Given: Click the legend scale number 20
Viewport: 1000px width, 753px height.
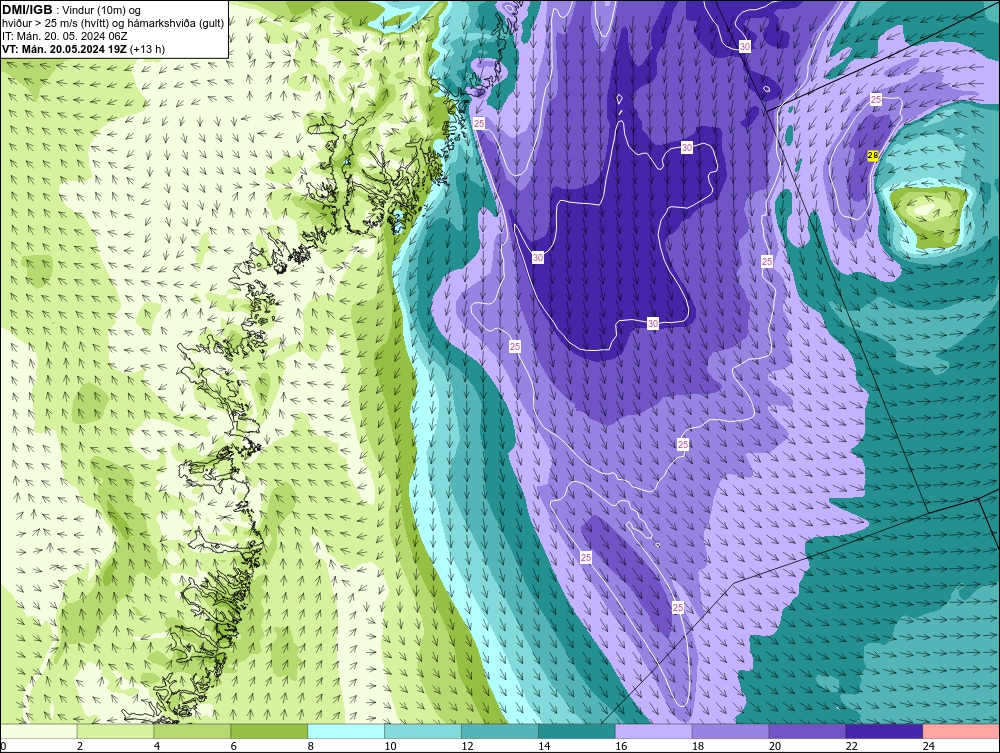Looking at the screenshot, I should 775,746.
